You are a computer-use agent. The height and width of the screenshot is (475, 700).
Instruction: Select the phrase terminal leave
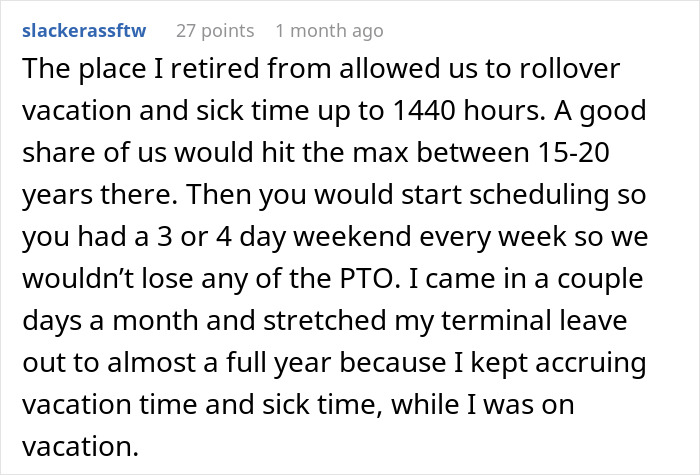tap(534, 320)
